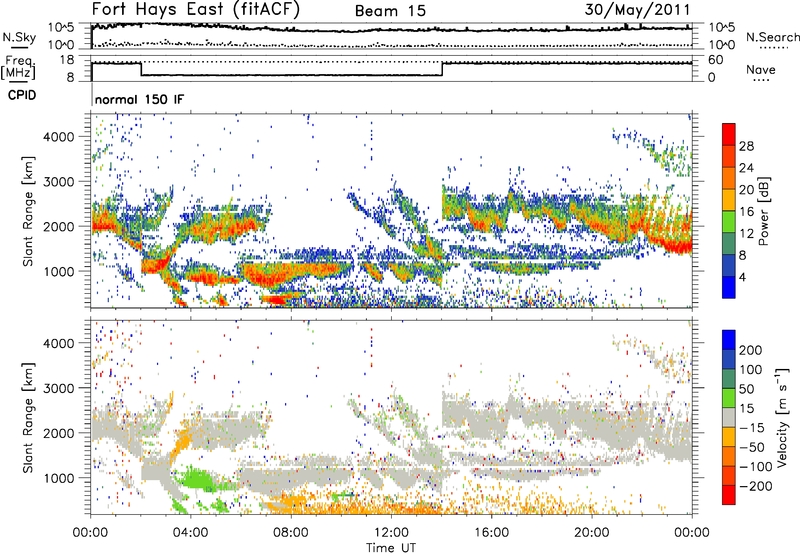Click "10^5" tick beside the N.Search label
800x554 pixels.
722,28
